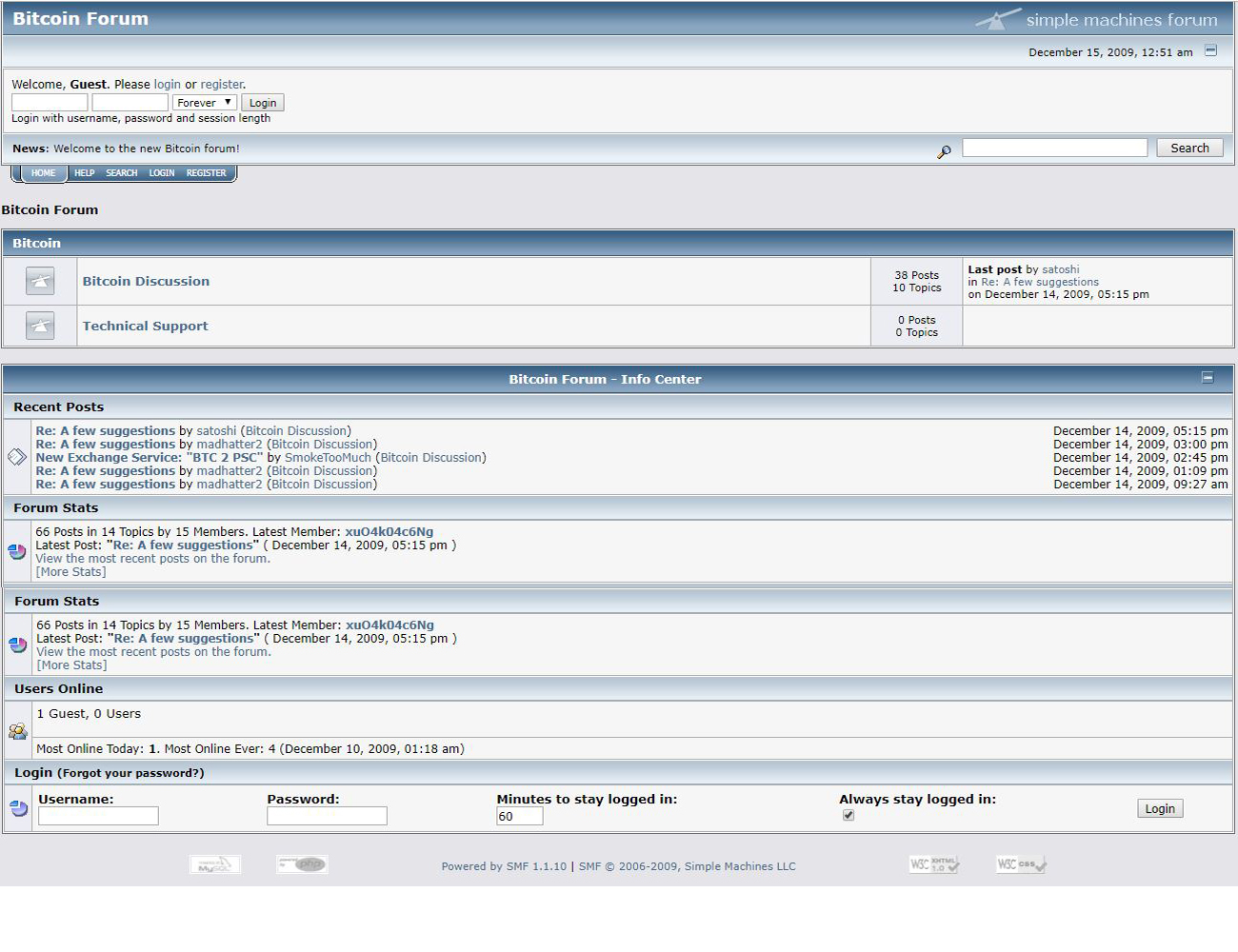Open the Technical Support board

145,326
